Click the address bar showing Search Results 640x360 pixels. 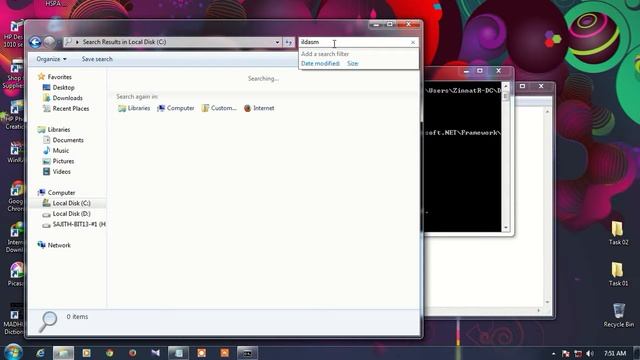(x=172, y=42)
